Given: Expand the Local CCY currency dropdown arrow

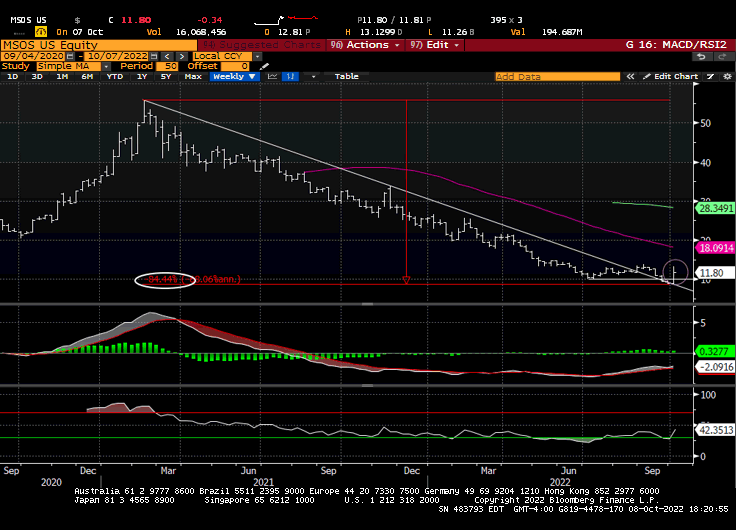Looking at the screenshot, I should [x=257, y=56].
